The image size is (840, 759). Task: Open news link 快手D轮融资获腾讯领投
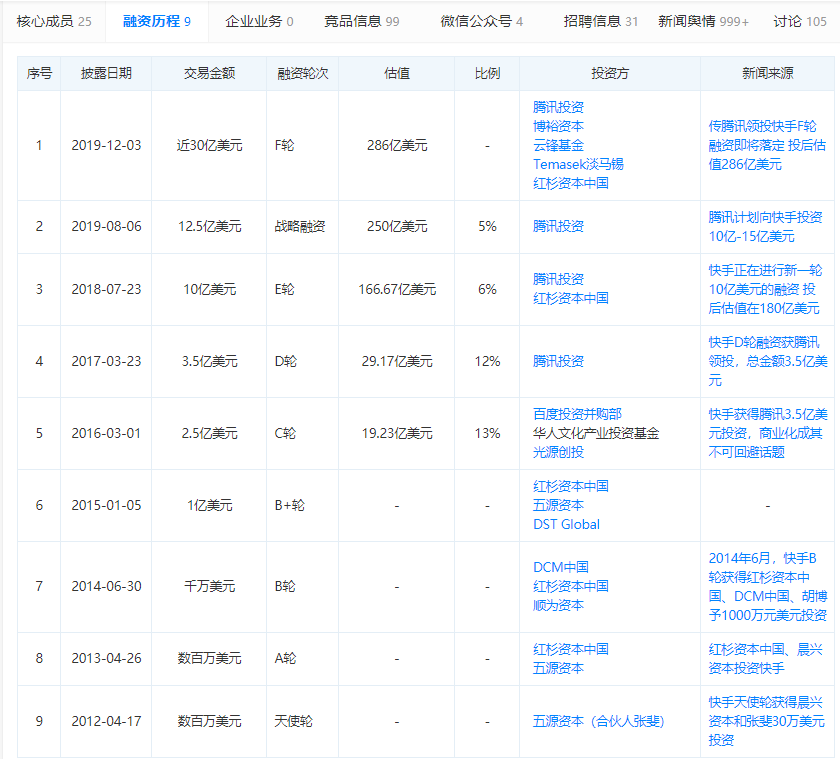pos(768,361)
